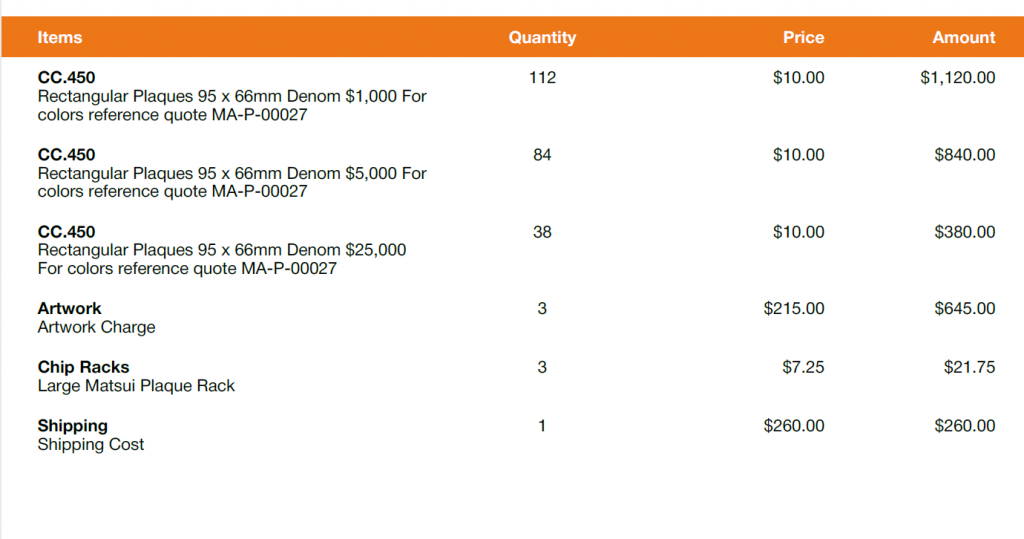Click the $7.25 rack price
This screenshot has height=539, width=1024.
click(x=803, y=367)
